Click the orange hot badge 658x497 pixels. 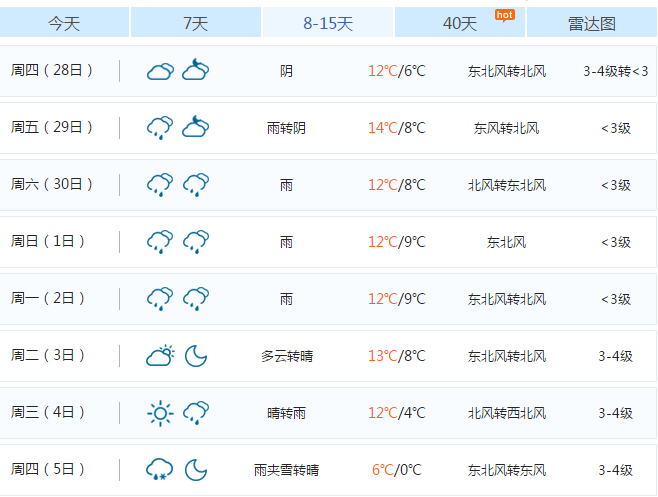point(504,16)
